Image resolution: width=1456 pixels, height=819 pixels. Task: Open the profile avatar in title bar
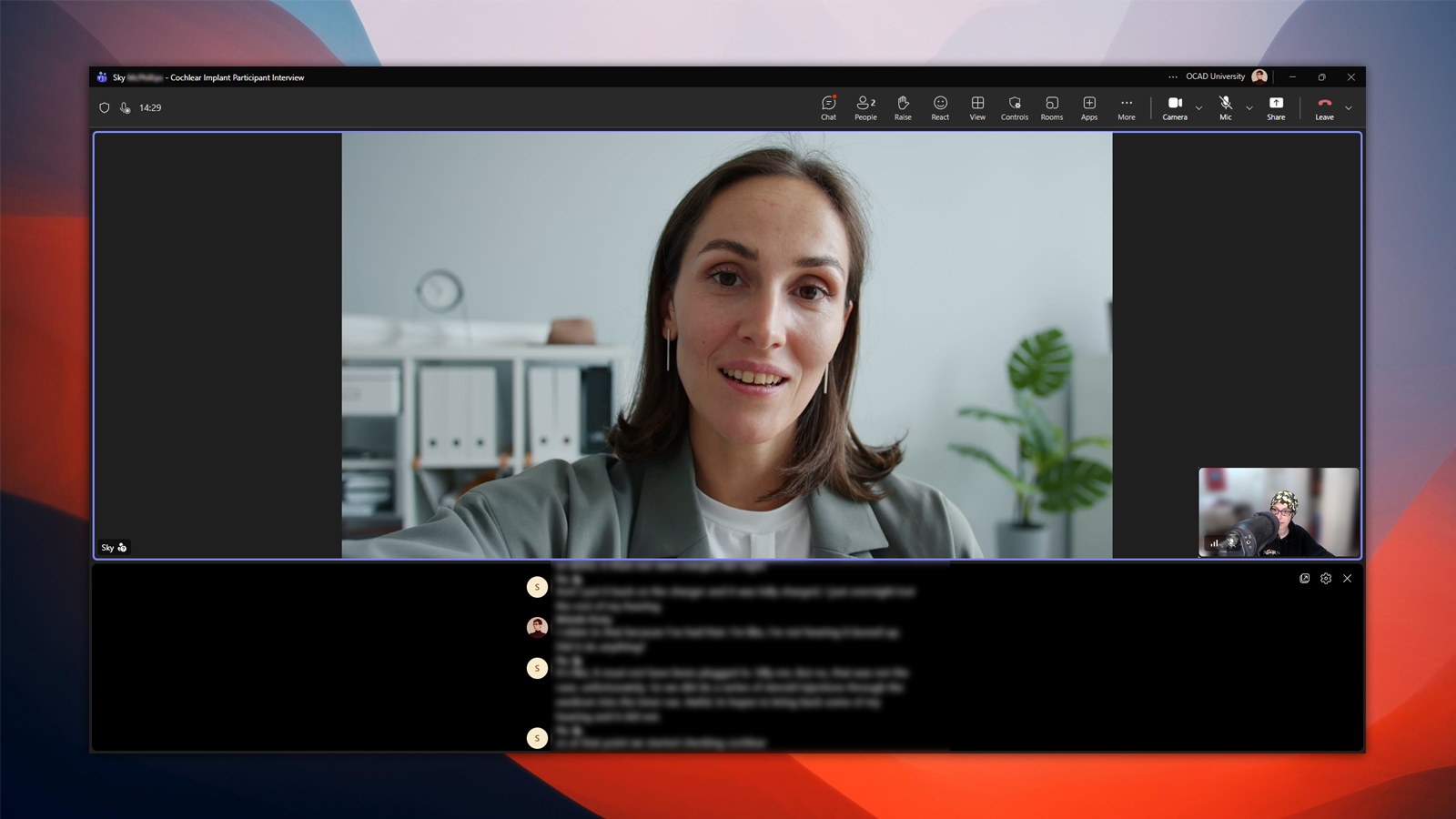pyautogui.click(x=1259, y=76)
